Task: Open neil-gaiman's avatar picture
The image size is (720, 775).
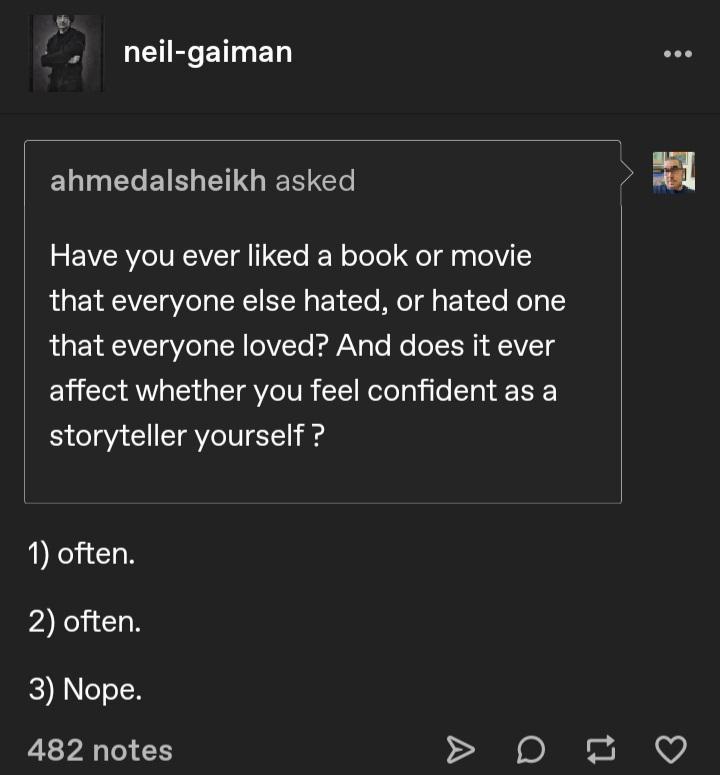Action: tap(67, 53)
